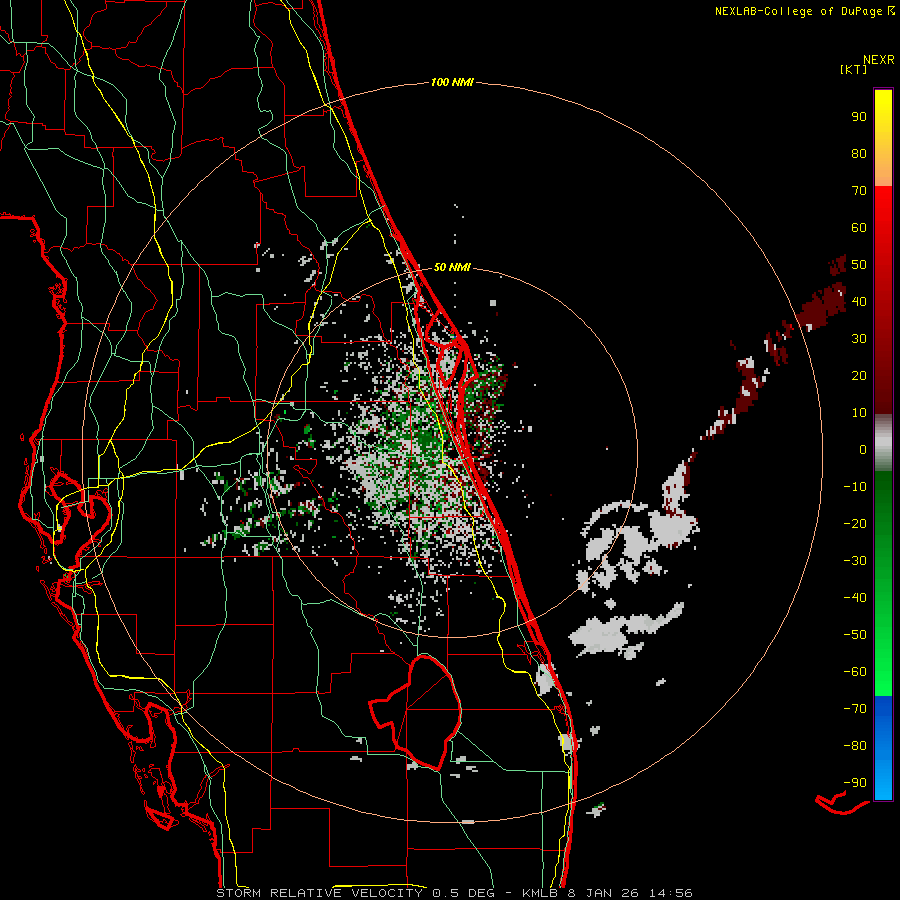The height and width of the screenshot is (900, 900).
Task: Pick the gray zero-velocity color bar segment
Action: point(883,443)
